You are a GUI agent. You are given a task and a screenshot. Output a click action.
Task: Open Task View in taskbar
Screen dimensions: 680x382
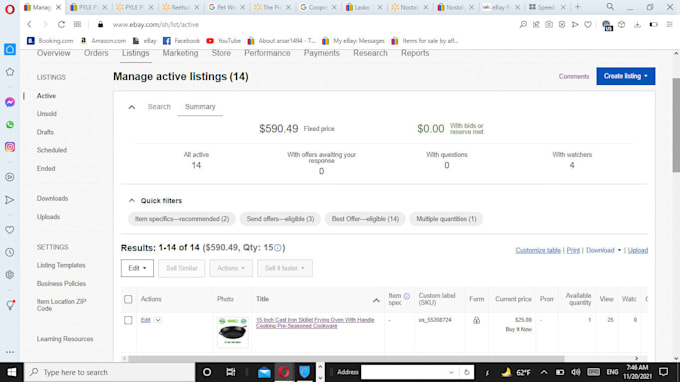[x=231, y=372]
